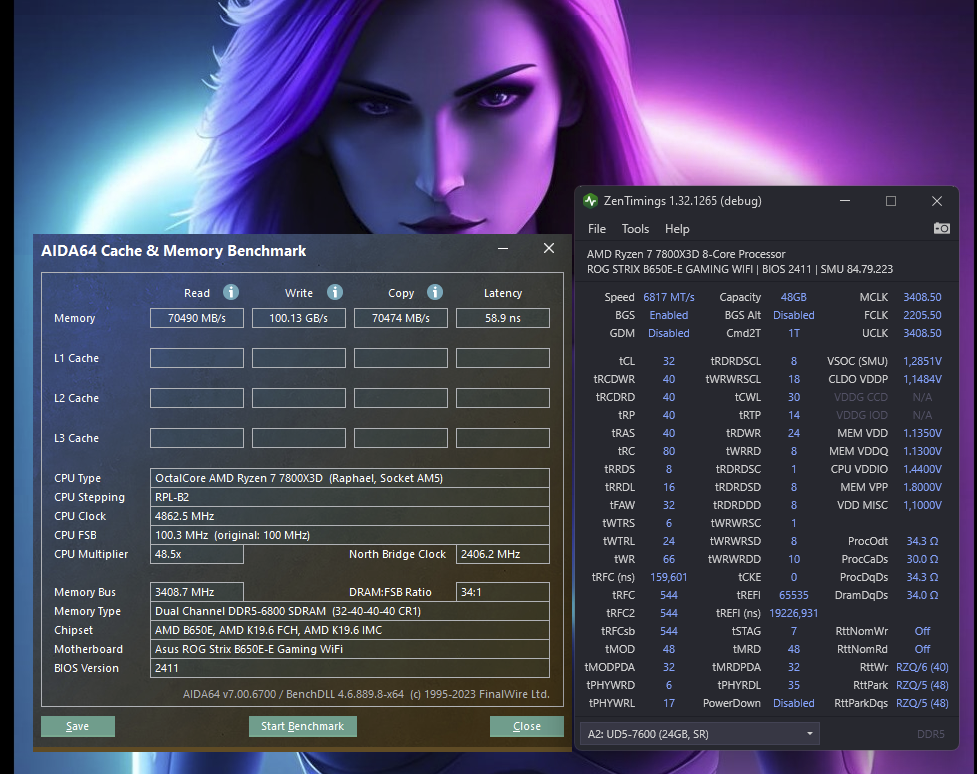Maximize the ZenTimings window
Screen dimensions: 977x774
pos(891,201)
